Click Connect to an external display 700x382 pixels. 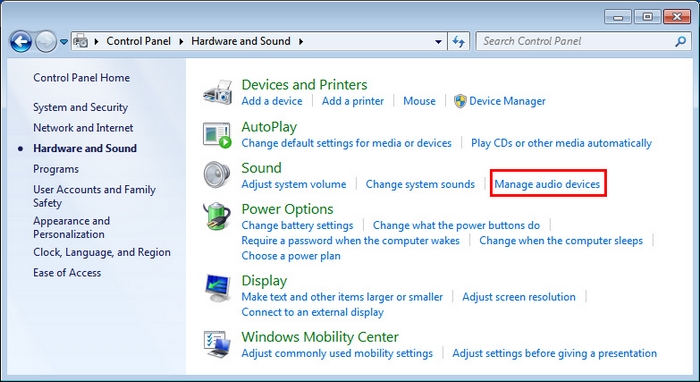click(312, 312)
